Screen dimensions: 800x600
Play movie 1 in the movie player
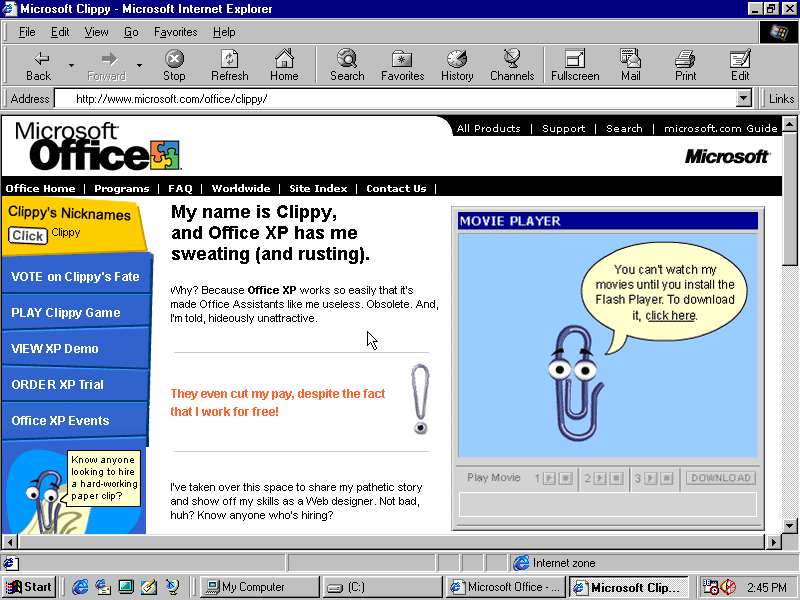(x=549, y=478)
